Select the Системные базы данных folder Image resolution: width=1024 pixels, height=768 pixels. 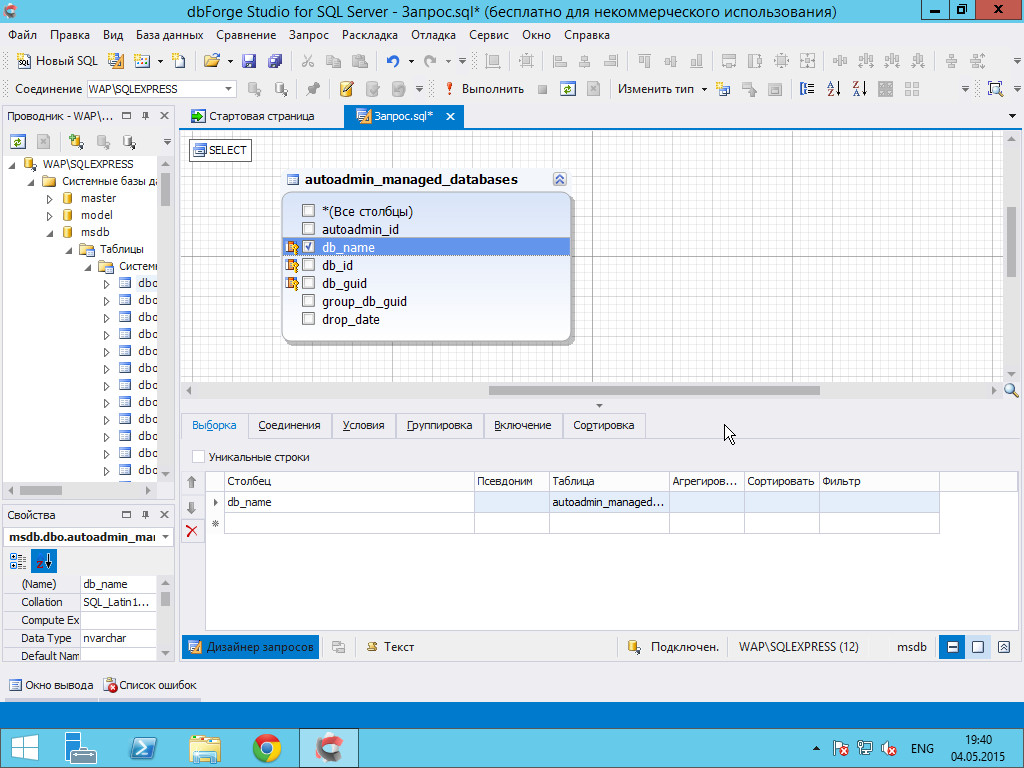(x=109, y=181)
